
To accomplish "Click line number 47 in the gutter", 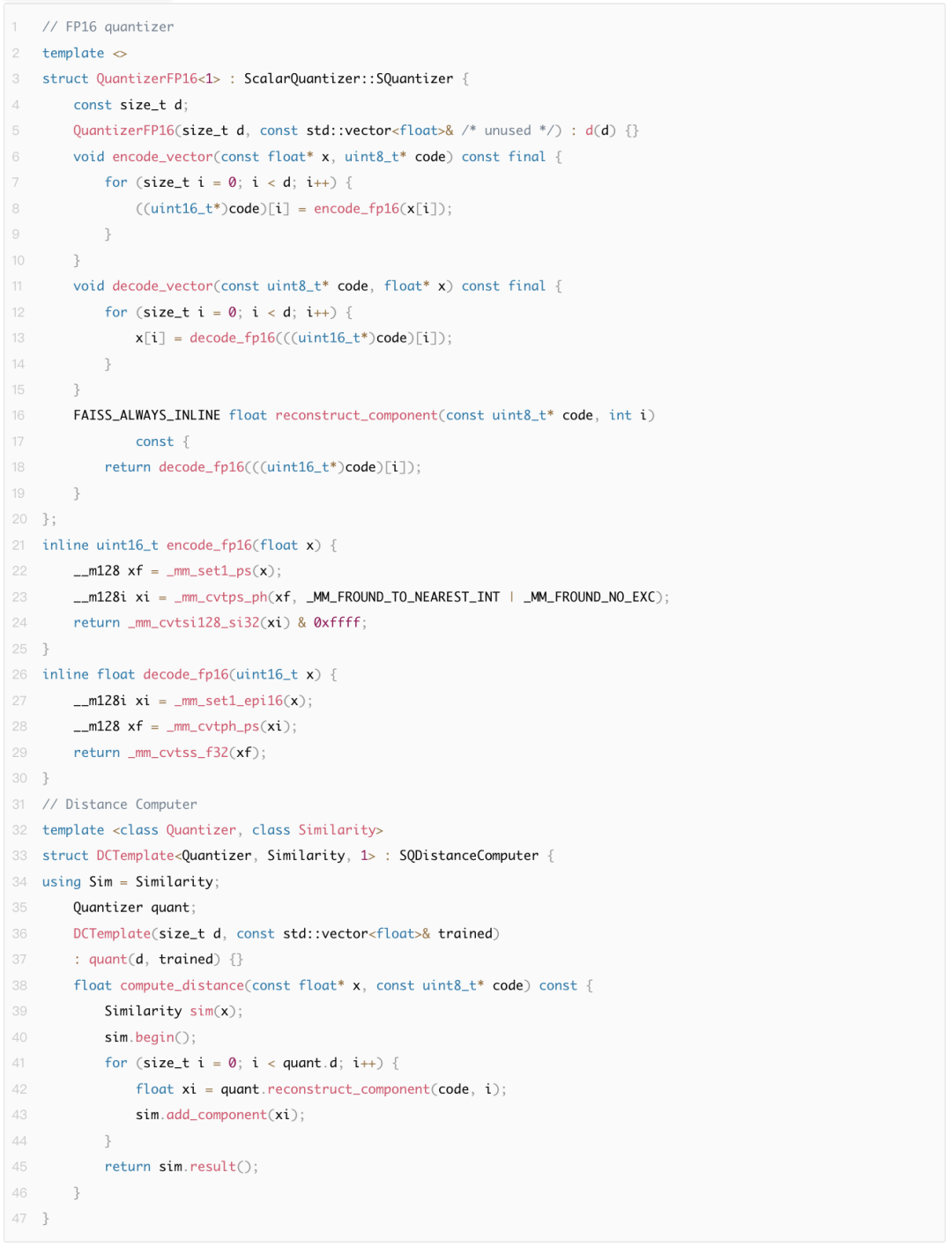I will [19, 1219].
